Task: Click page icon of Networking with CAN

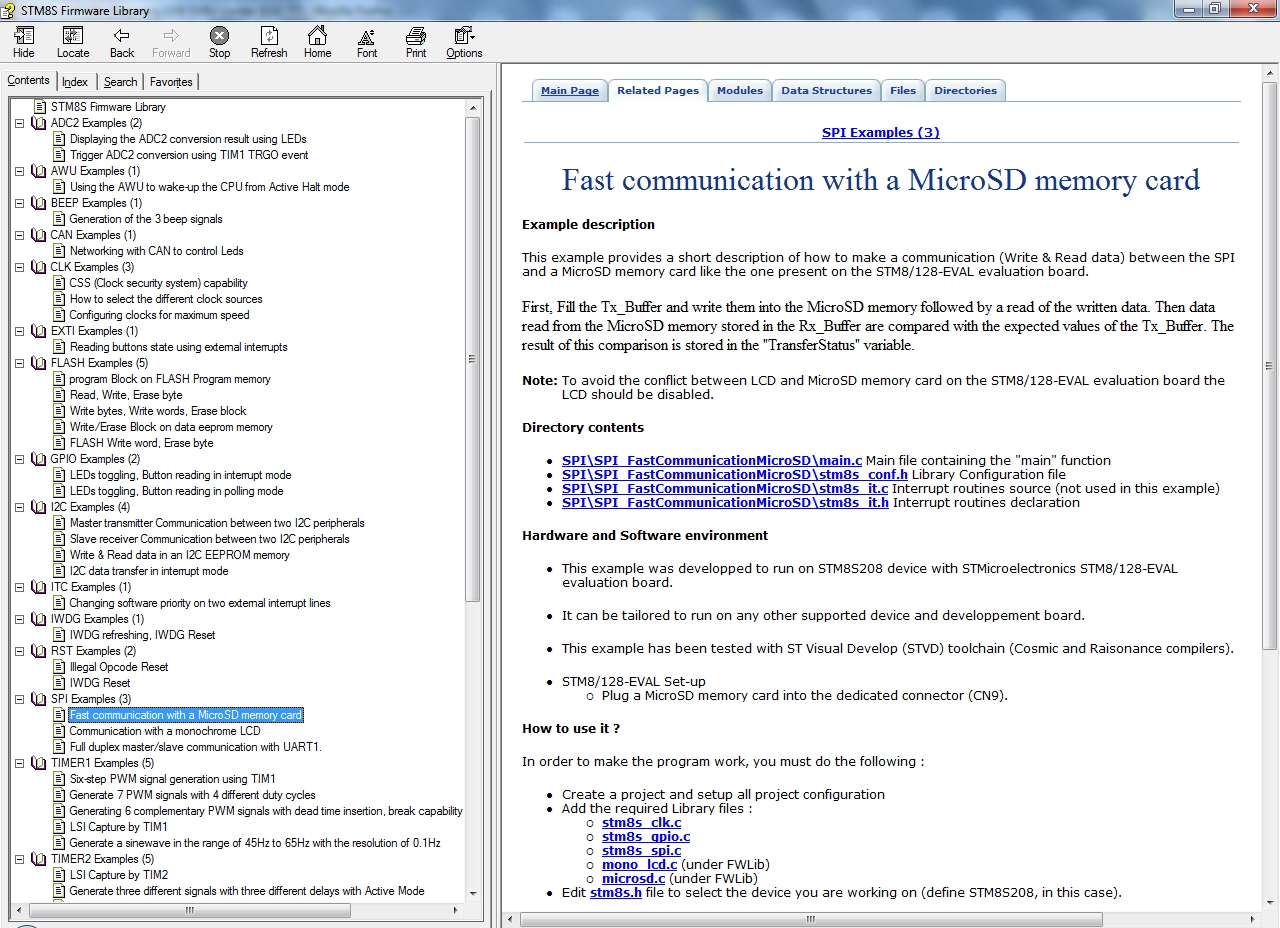Action: (59, 251)
